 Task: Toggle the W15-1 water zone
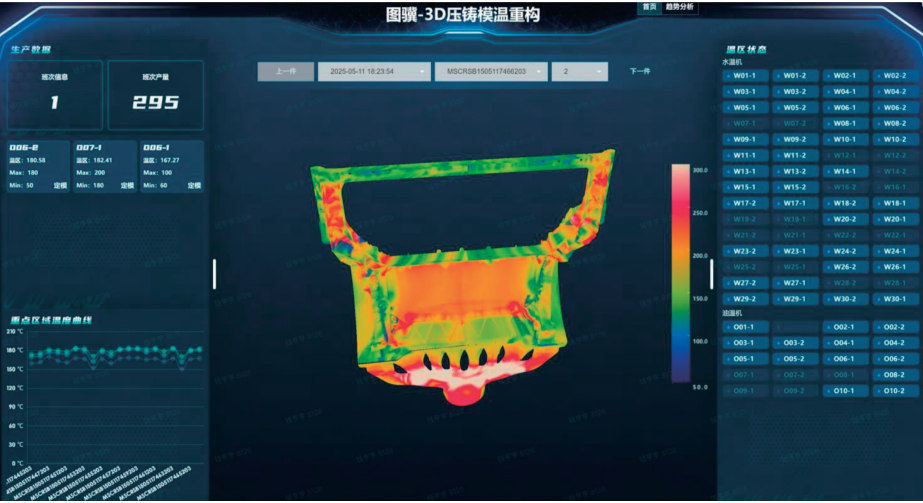745,187
